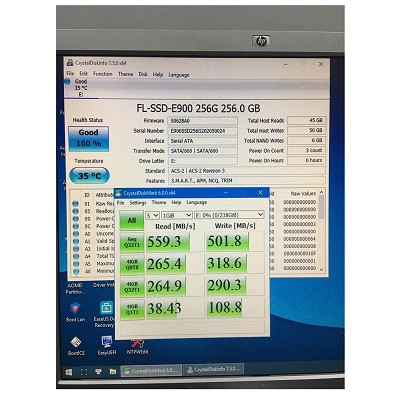The width and height of the screenshot is (400, 400).
Task: Run the Seq Q32T1 benchmark
Action: click(132, 242)
